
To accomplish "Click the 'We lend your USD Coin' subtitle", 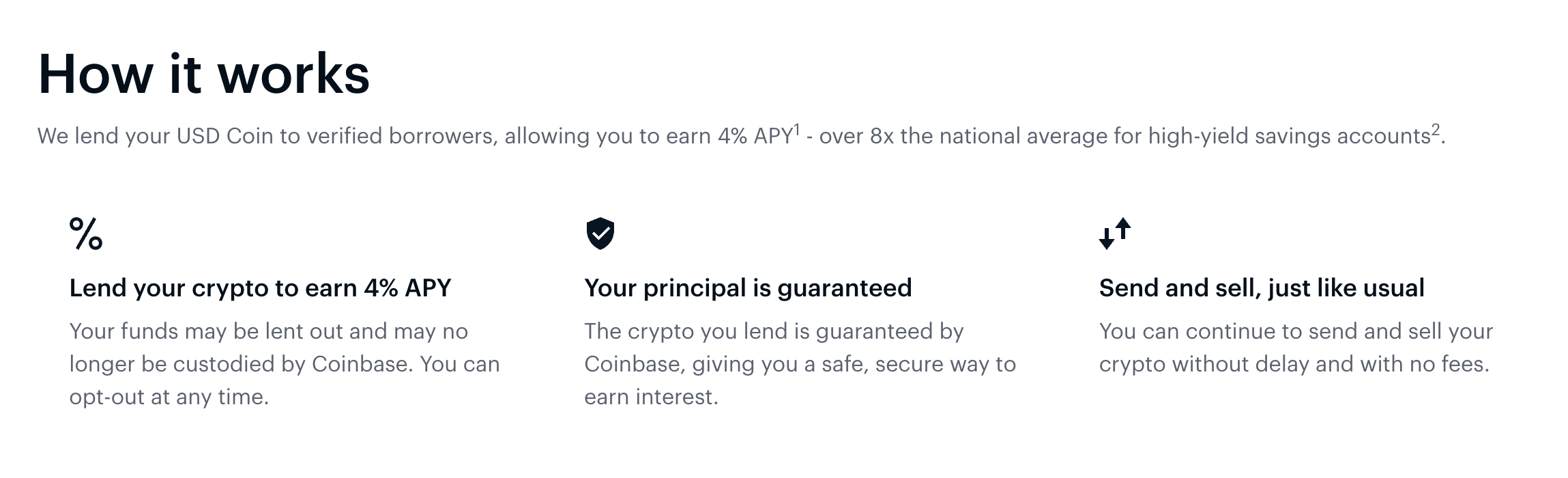I will (742, 136).
